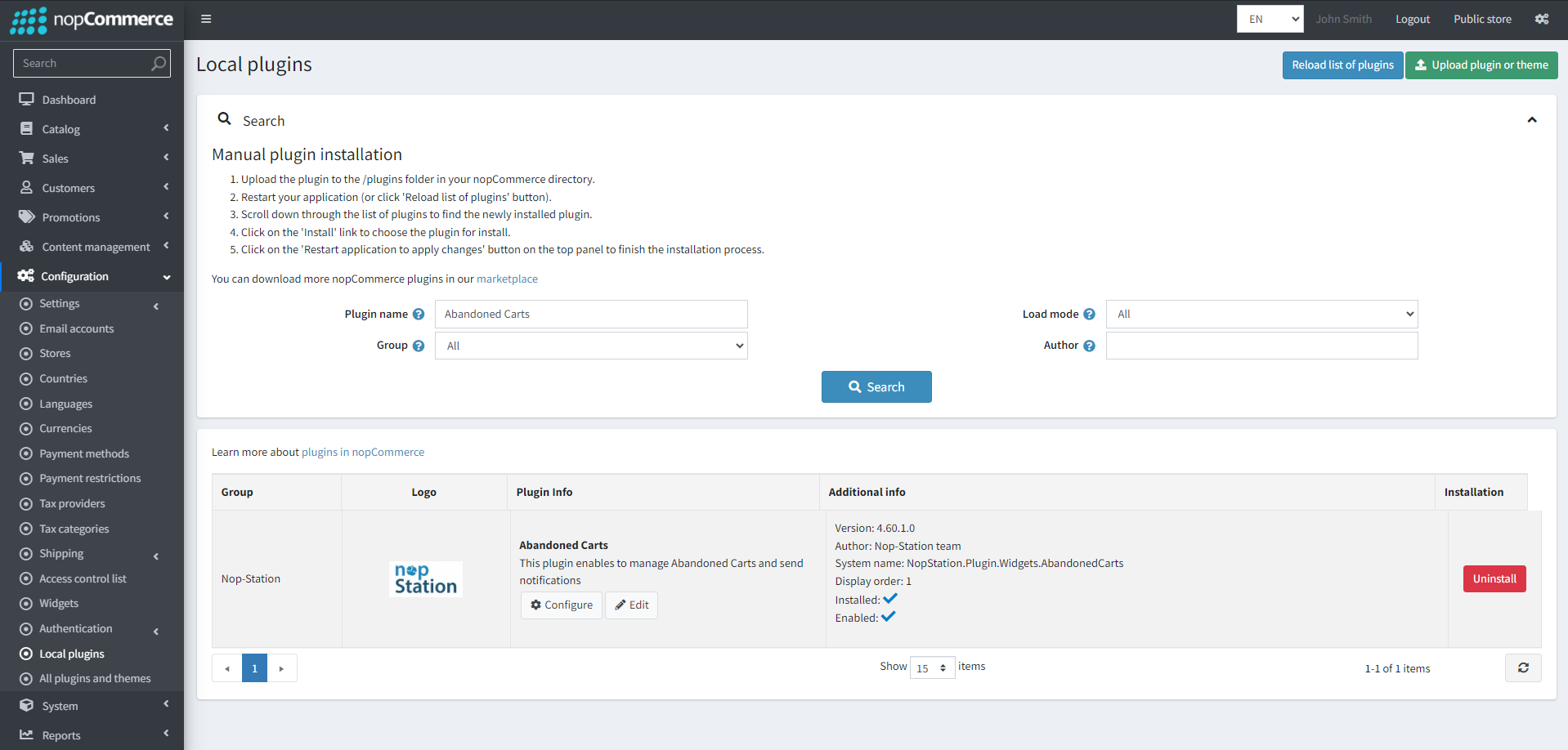The image size is (1568, 750).
Task: Open the marketplace link
Action: (507, 279)
